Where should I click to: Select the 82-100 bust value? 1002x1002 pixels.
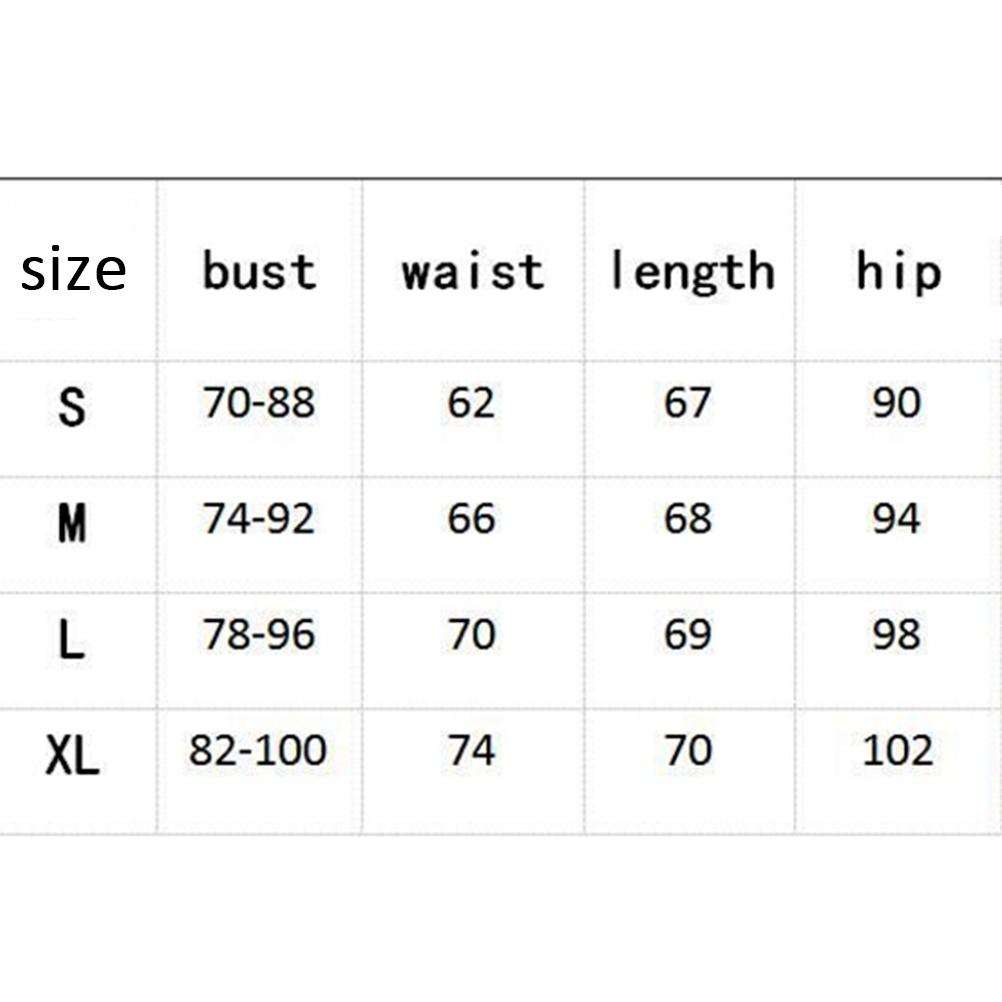point(258,751)
